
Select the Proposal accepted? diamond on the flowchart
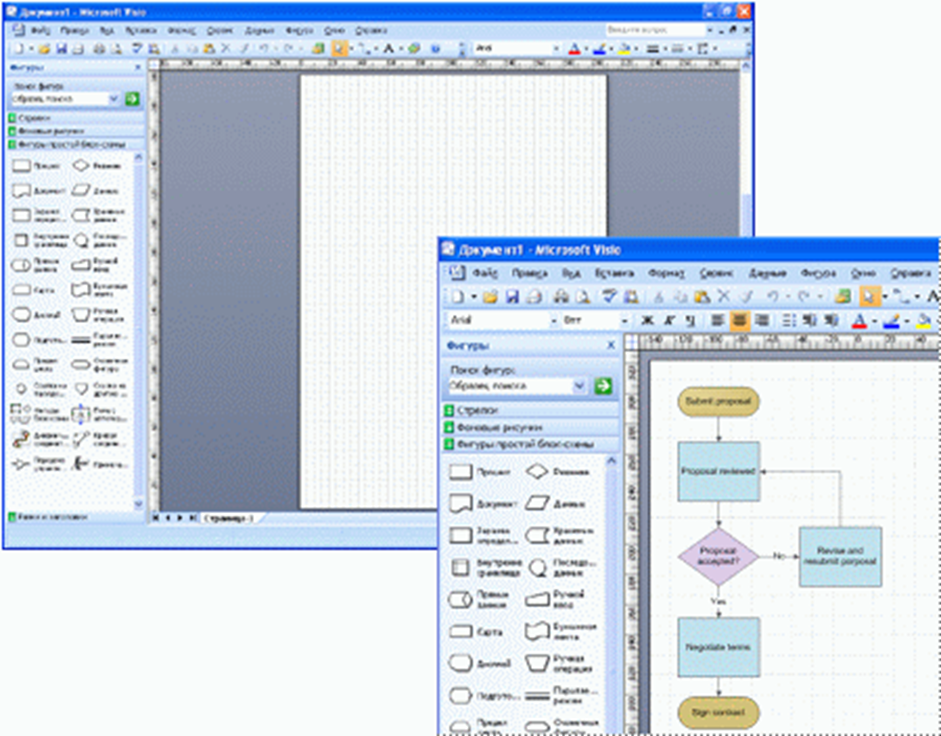718,557
